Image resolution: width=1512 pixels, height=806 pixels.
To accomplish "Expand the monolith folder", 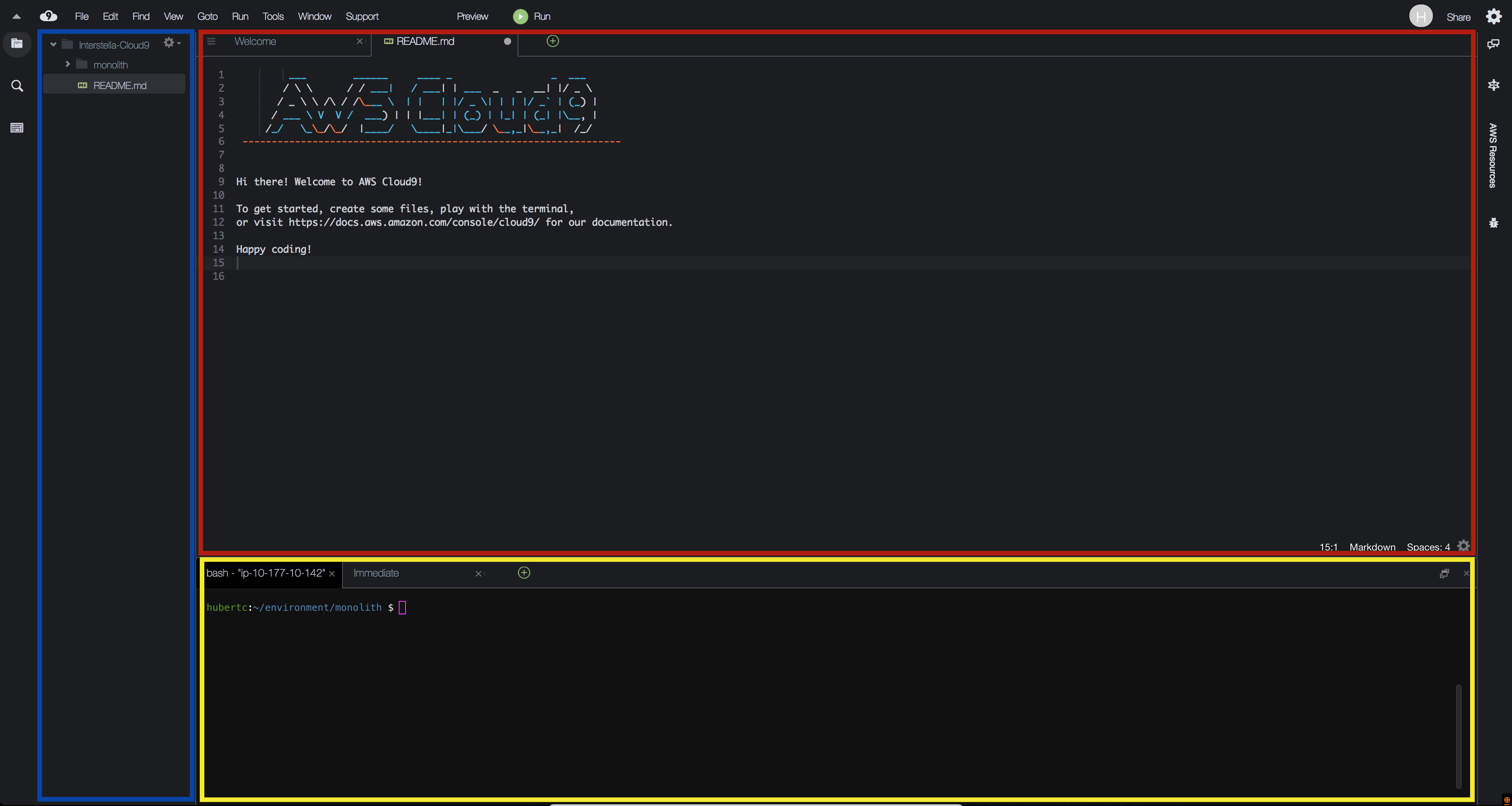I will tap(67, 64).
